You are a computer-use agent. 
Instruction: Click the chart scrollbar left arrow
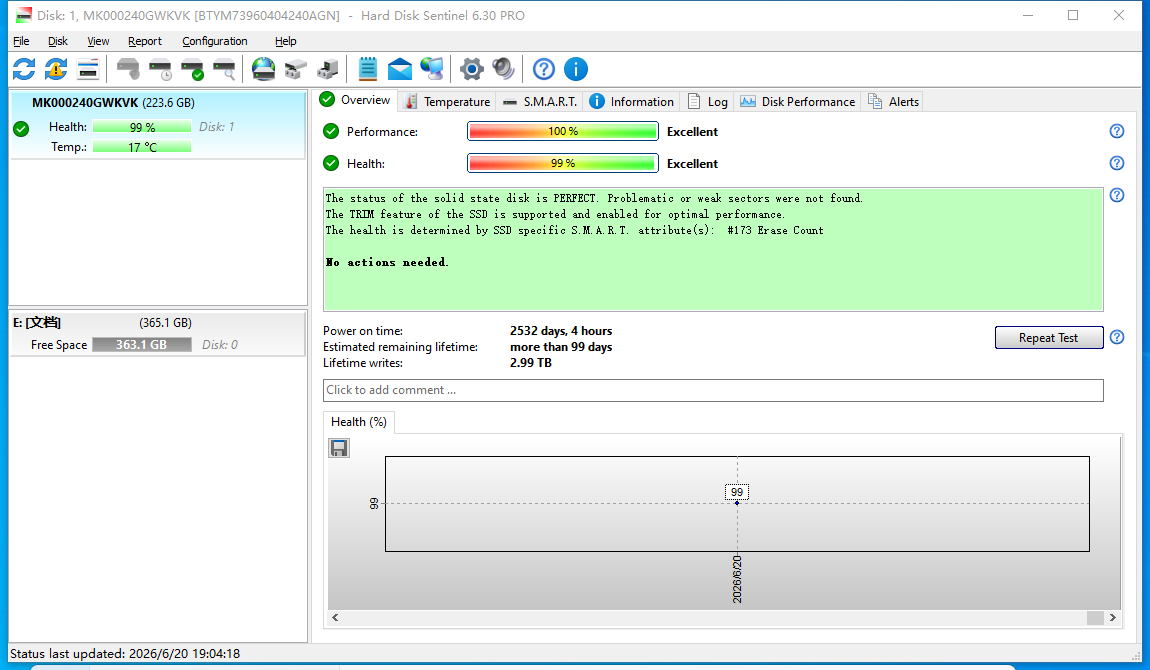335,617
